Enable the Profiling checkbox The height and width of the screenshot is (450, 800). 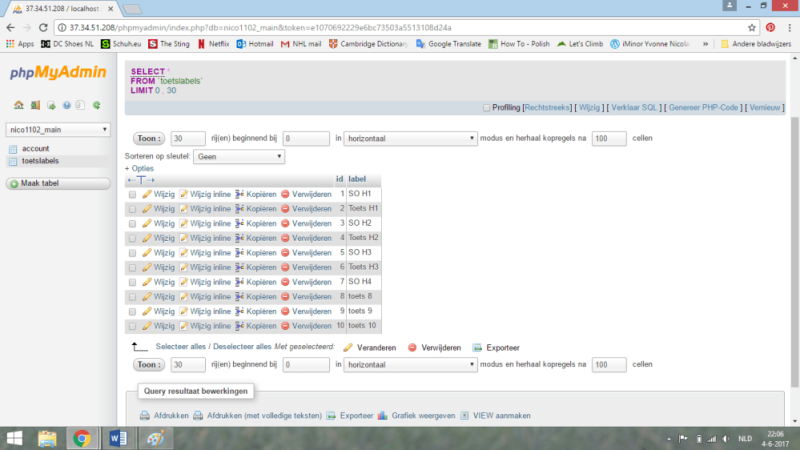click(x=486, y=108)
